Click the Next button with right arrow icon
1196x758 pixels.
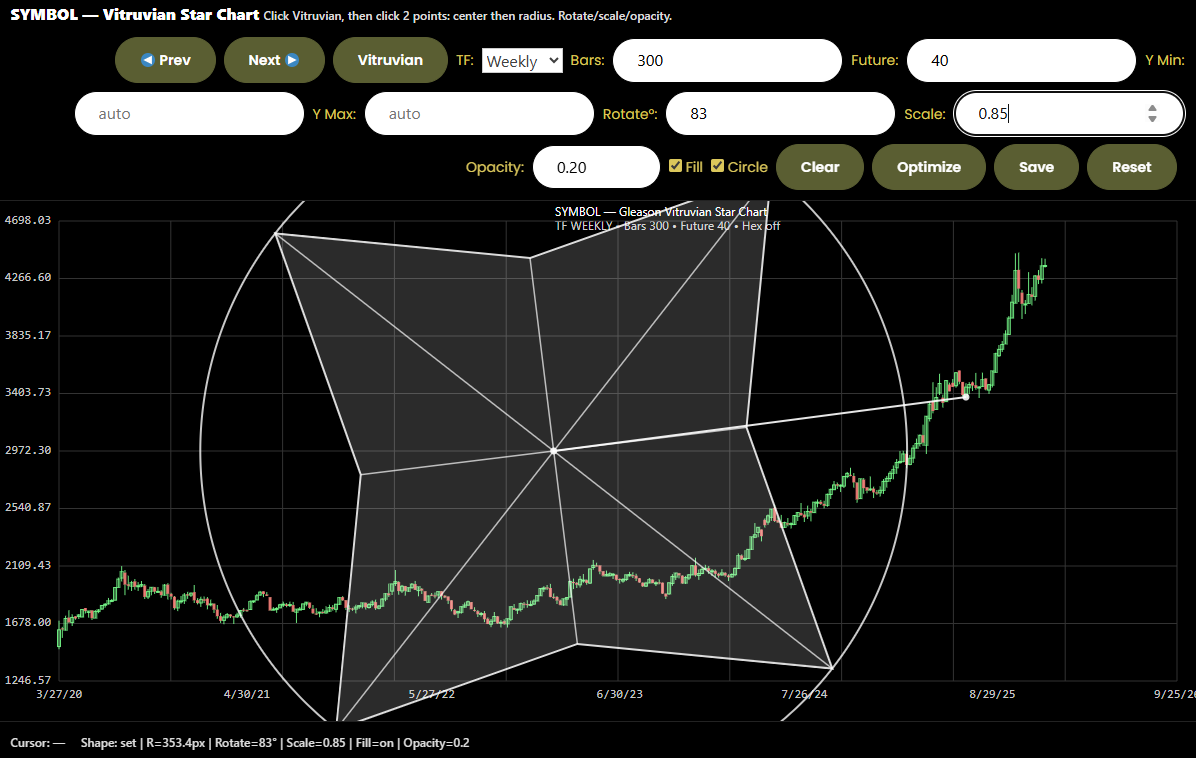pos(274,60)
